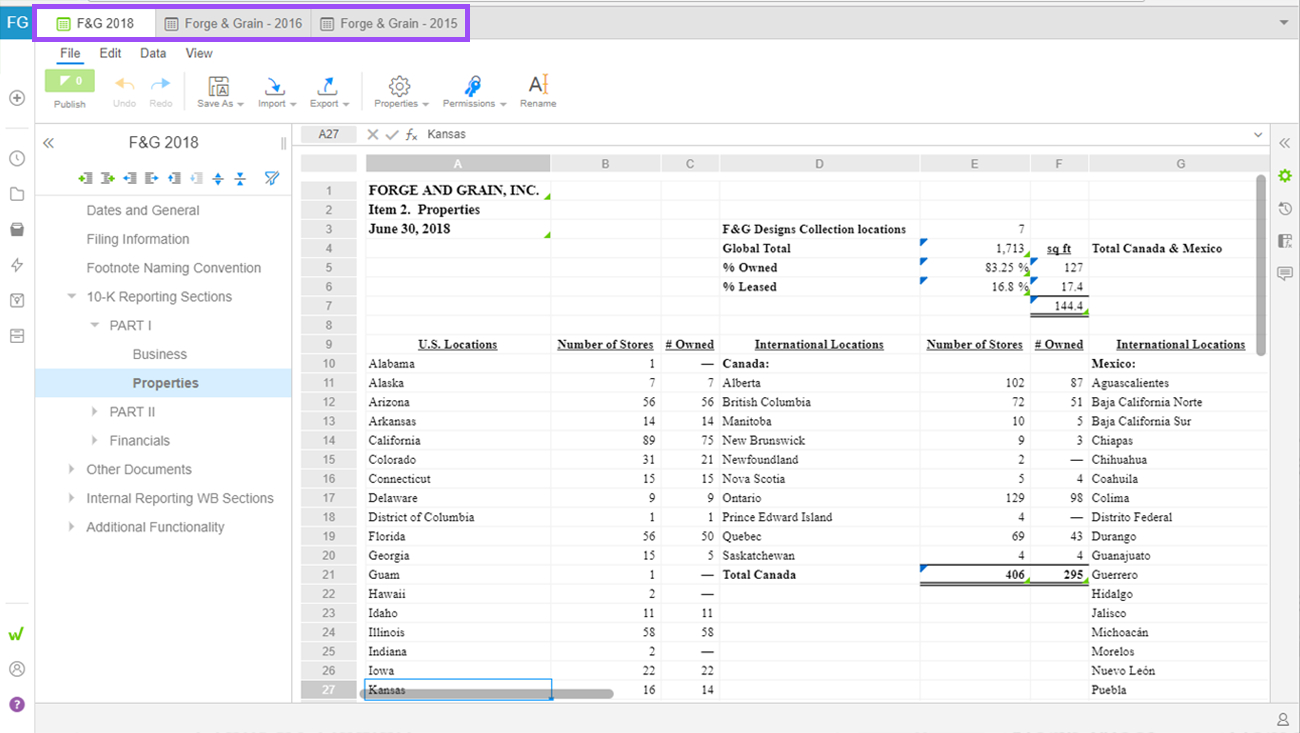Open the Properties gear in toolbar
The height and width of the screenshot is (733, 1300).
400,88
